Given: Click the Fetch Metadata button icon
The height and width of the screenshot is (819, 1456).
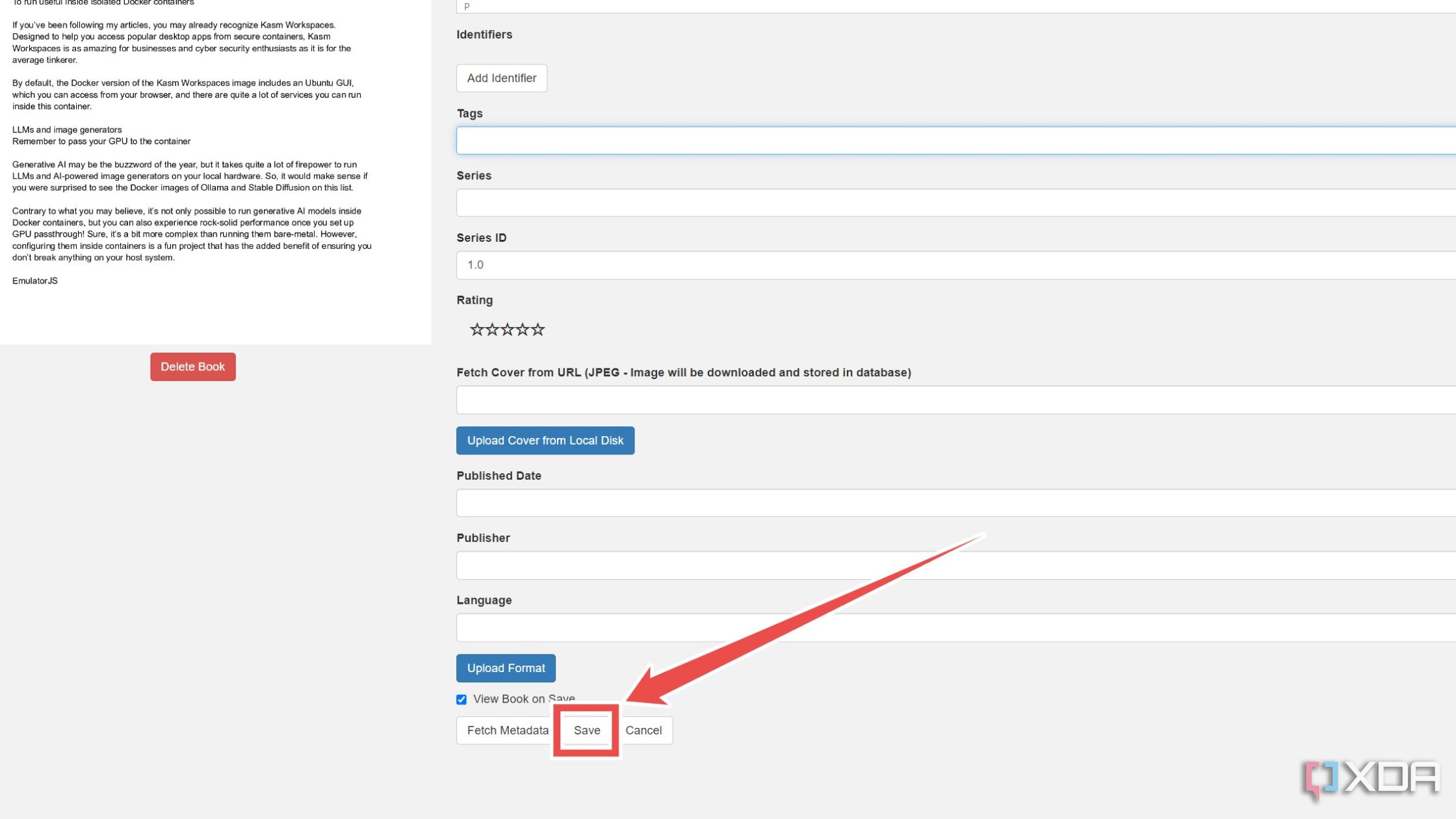Looking at the screenshot, I should pos(507,730).
